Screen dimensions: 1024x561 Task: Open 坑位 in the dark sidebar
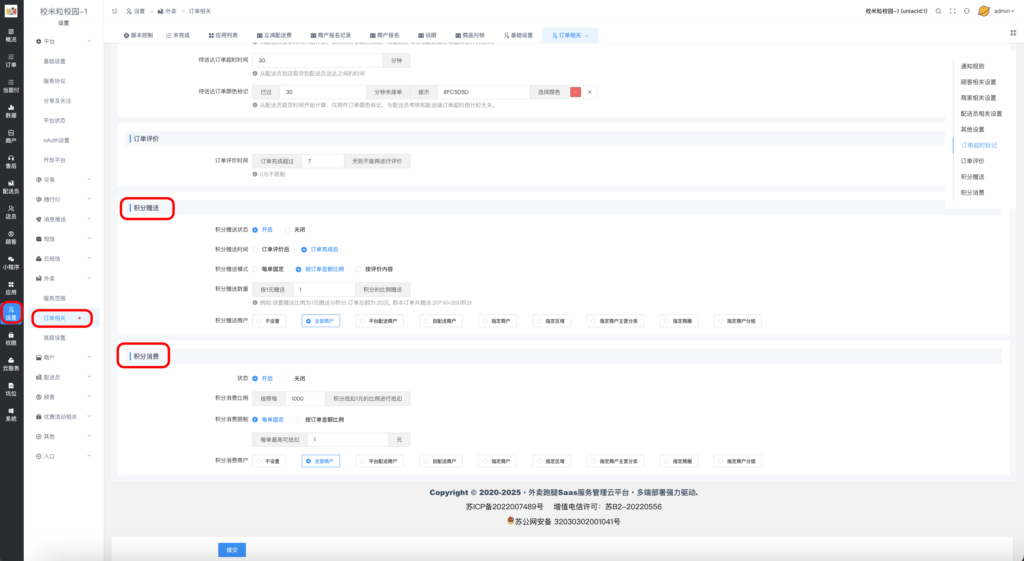click(x=11, y=389)
